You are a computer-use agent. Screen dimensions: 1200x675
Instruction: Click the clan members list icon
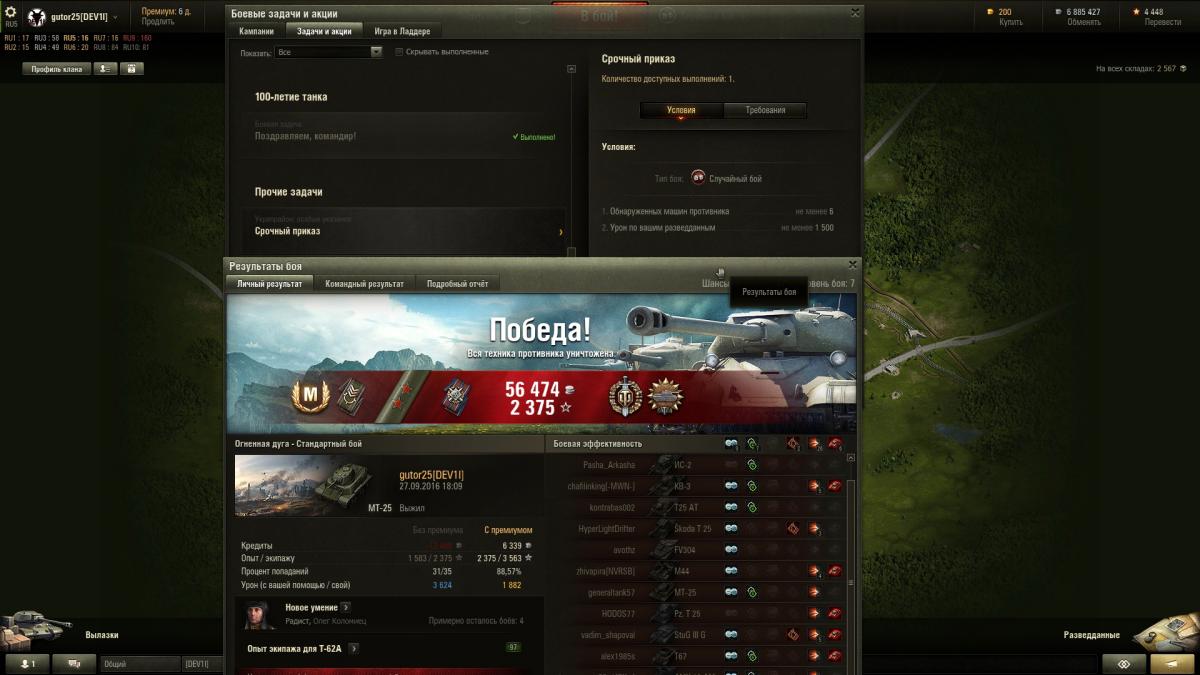[x=105, y=69]
